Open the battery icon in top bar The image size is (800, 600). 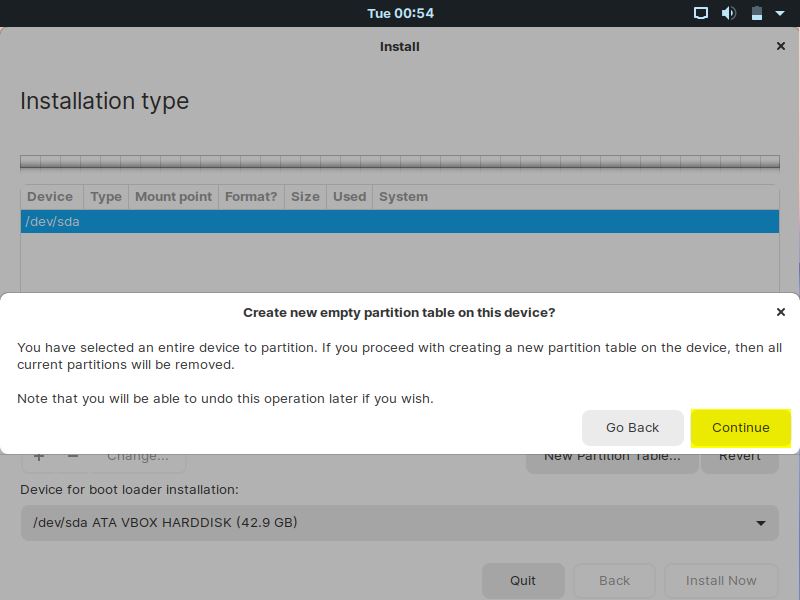[757, 13]
